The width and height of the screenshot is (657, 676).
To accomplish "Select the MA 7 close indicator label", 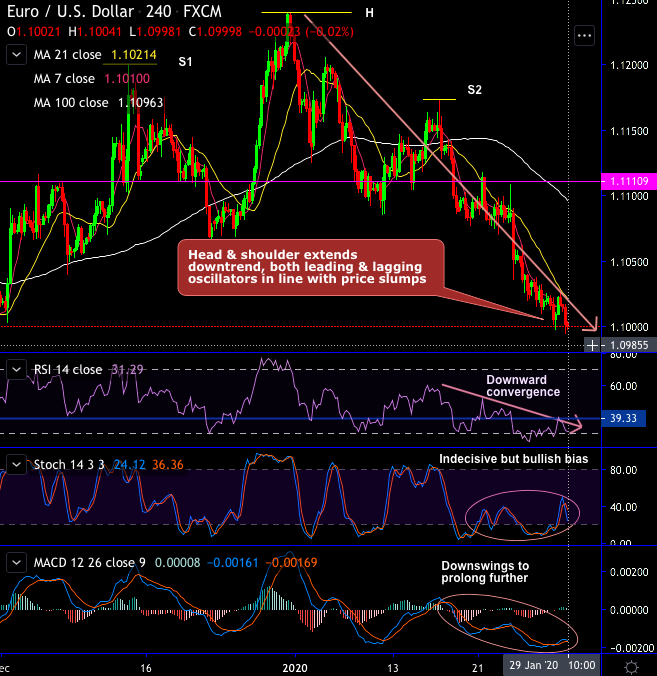I will (64, 78).
